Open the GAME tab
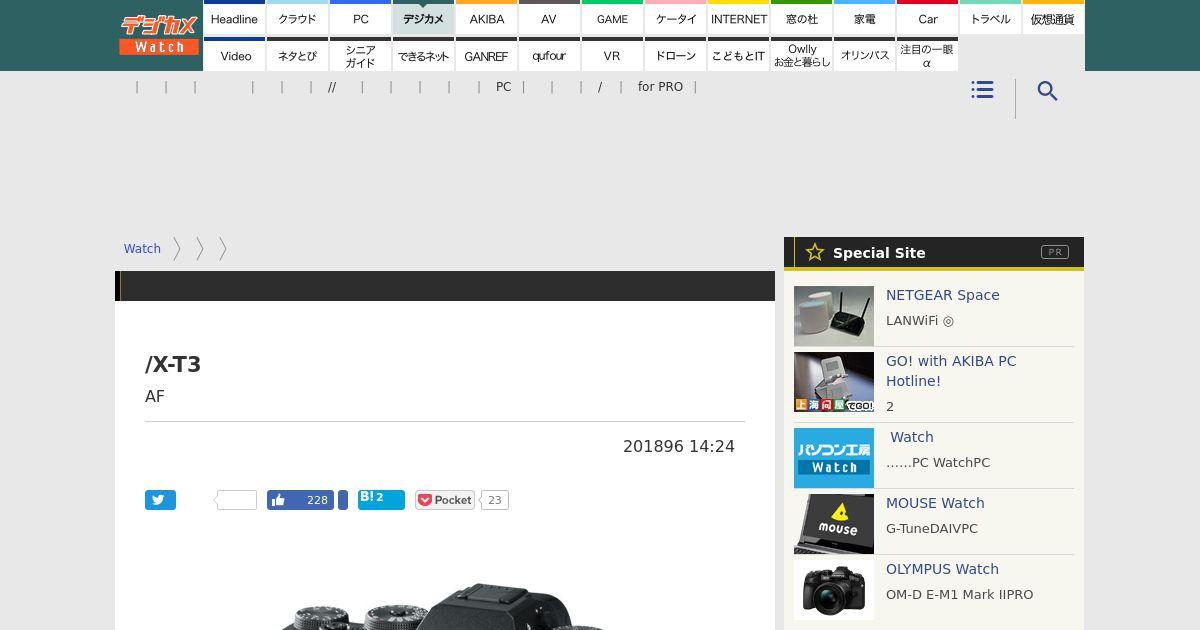The width and height of the screenshot is (1200, 630). 612,18
